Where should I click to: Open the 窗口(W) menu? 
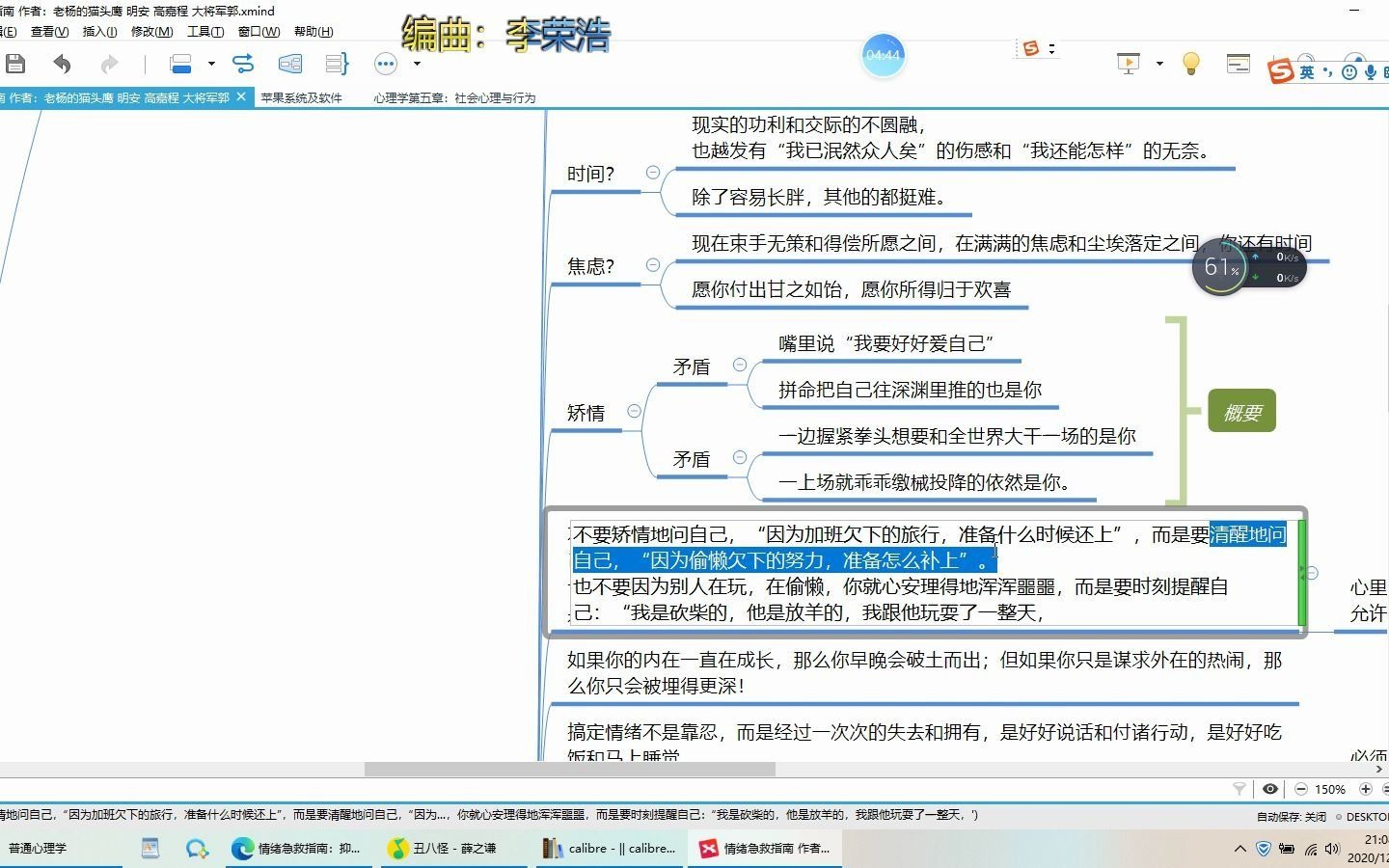[259, 32]
